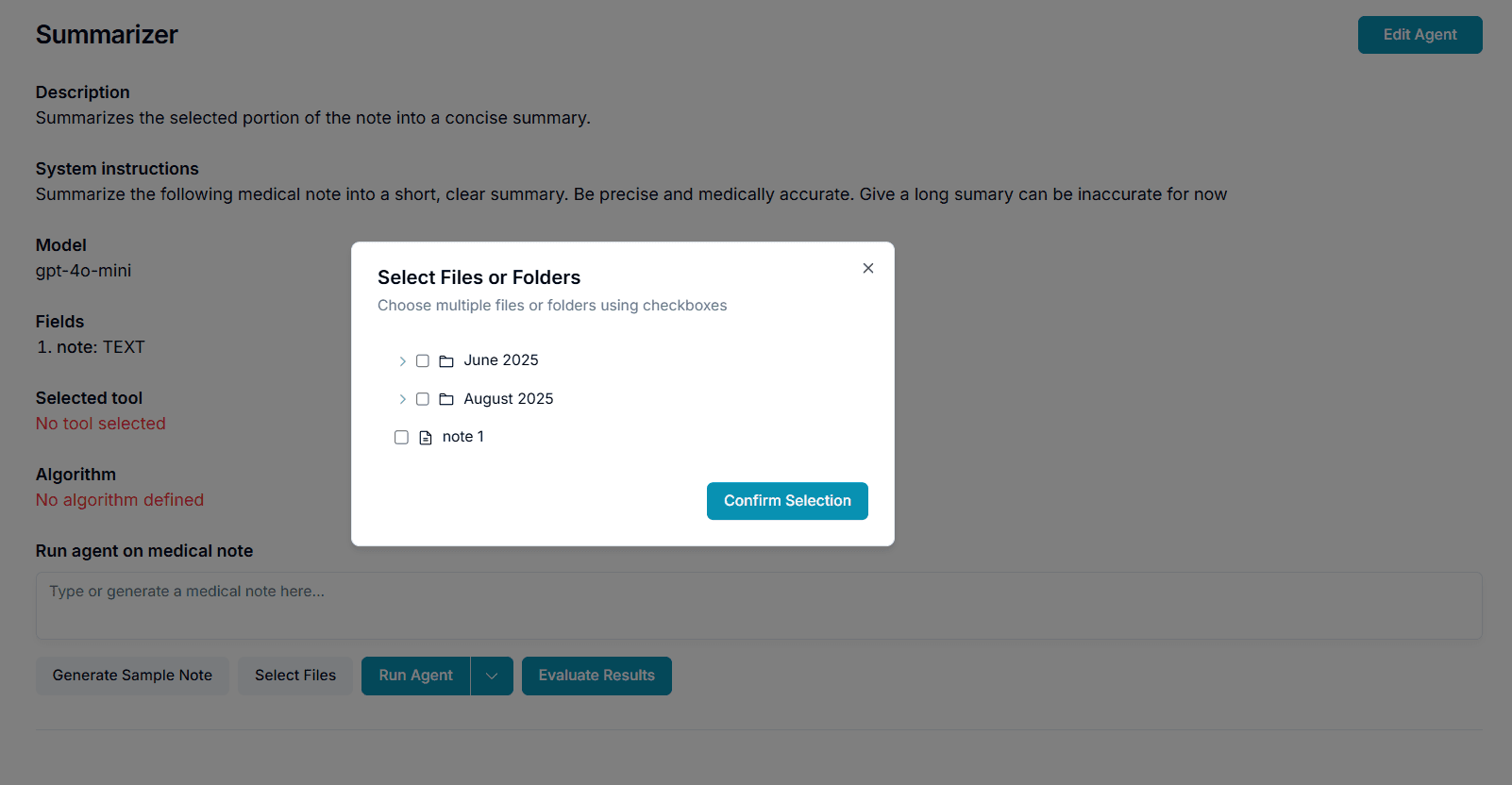Select the note 1 file checkbox

401,437
